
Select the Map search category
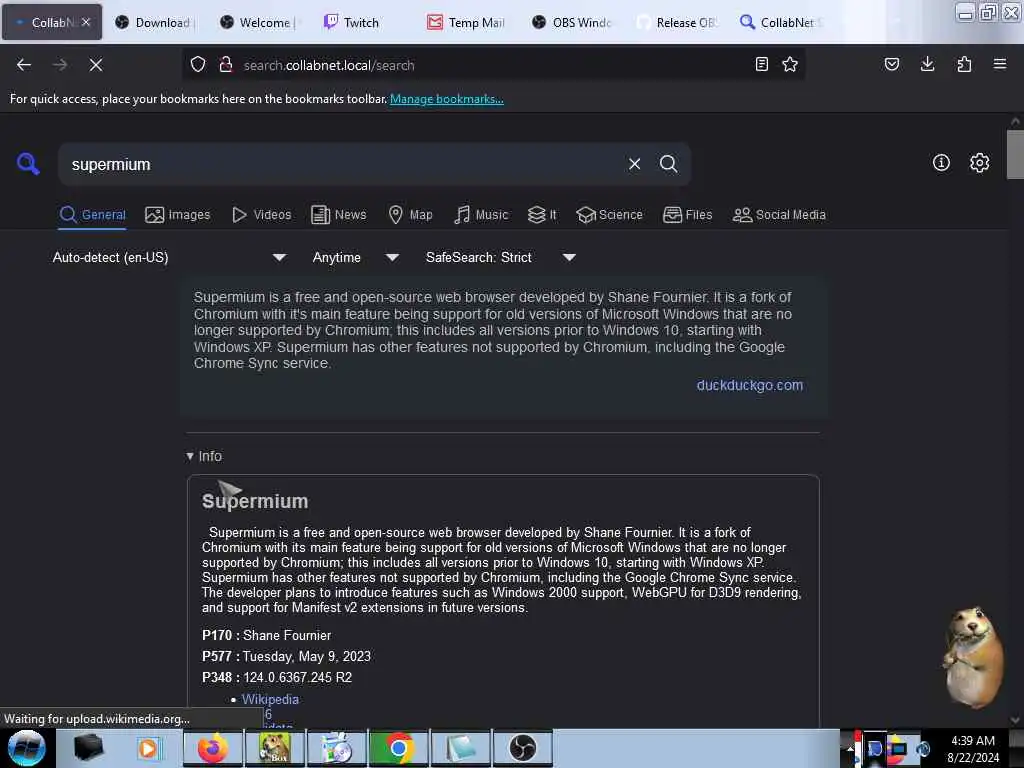410,214
